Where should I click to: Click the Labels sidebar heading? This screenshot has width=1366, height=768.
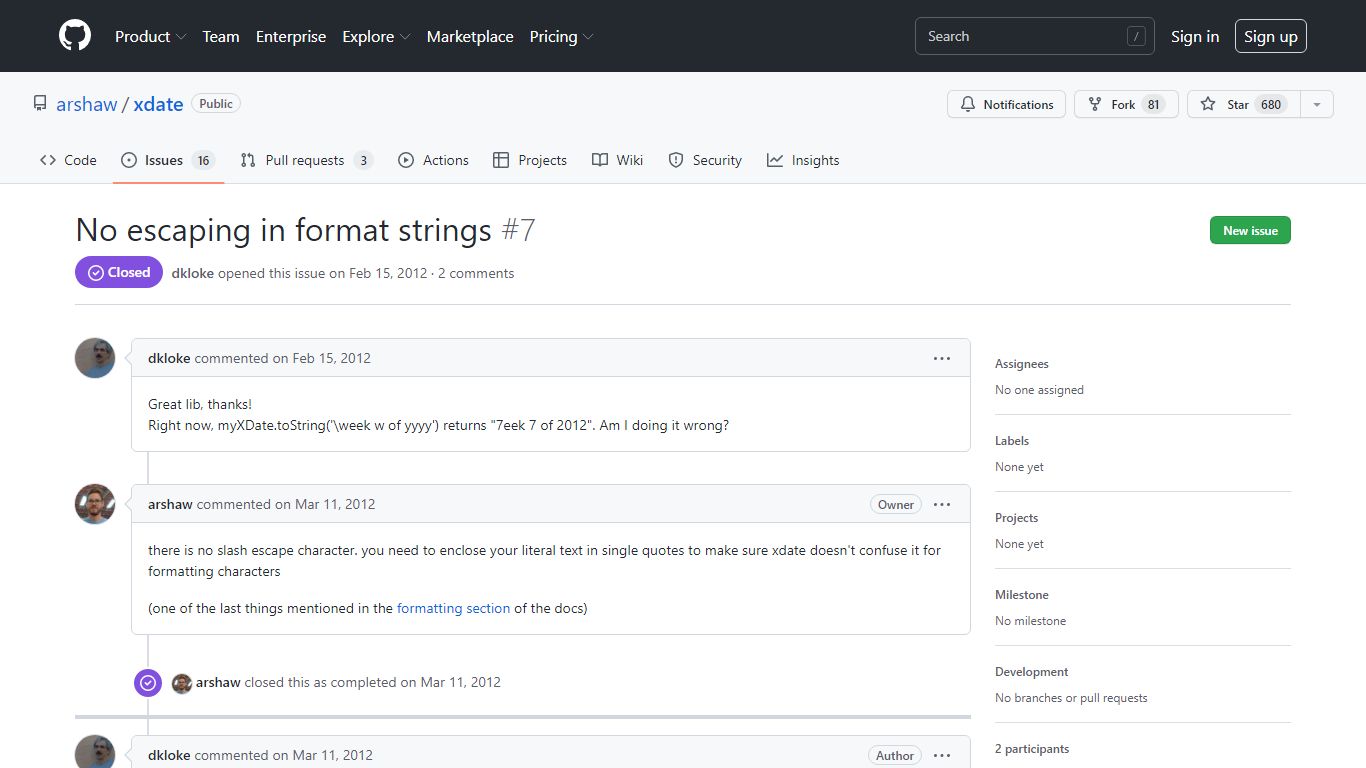click(1012, 440)
